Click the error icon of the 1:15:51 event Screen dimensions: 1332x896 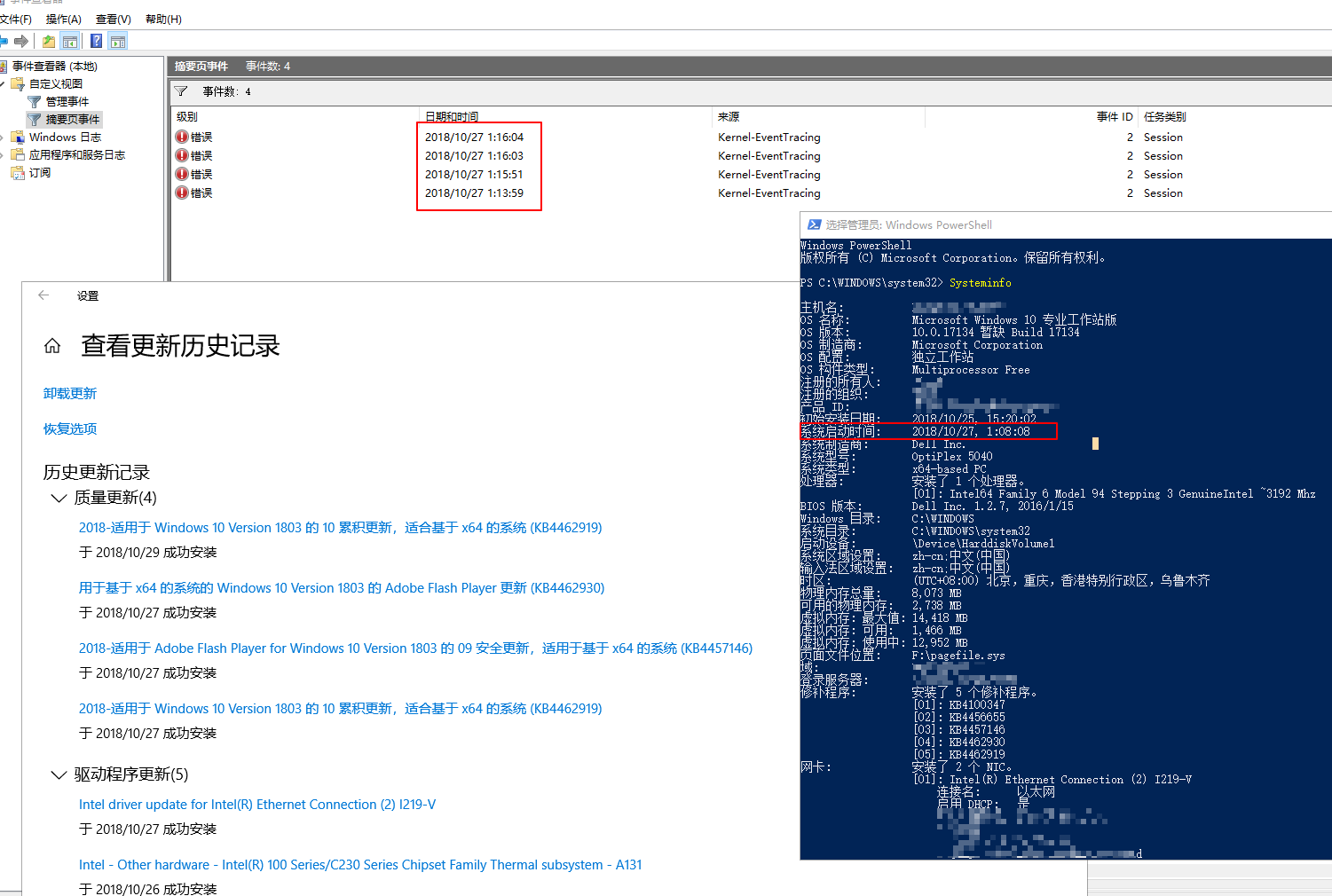point(182,174)
